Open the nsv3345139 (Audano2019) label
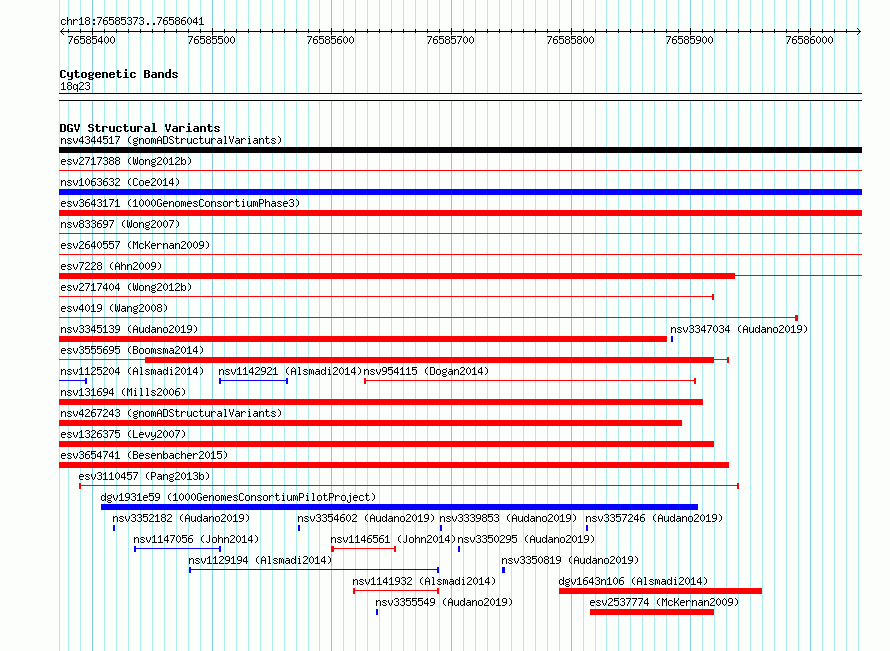The image size is (890, 651). [x=129, y=329]
